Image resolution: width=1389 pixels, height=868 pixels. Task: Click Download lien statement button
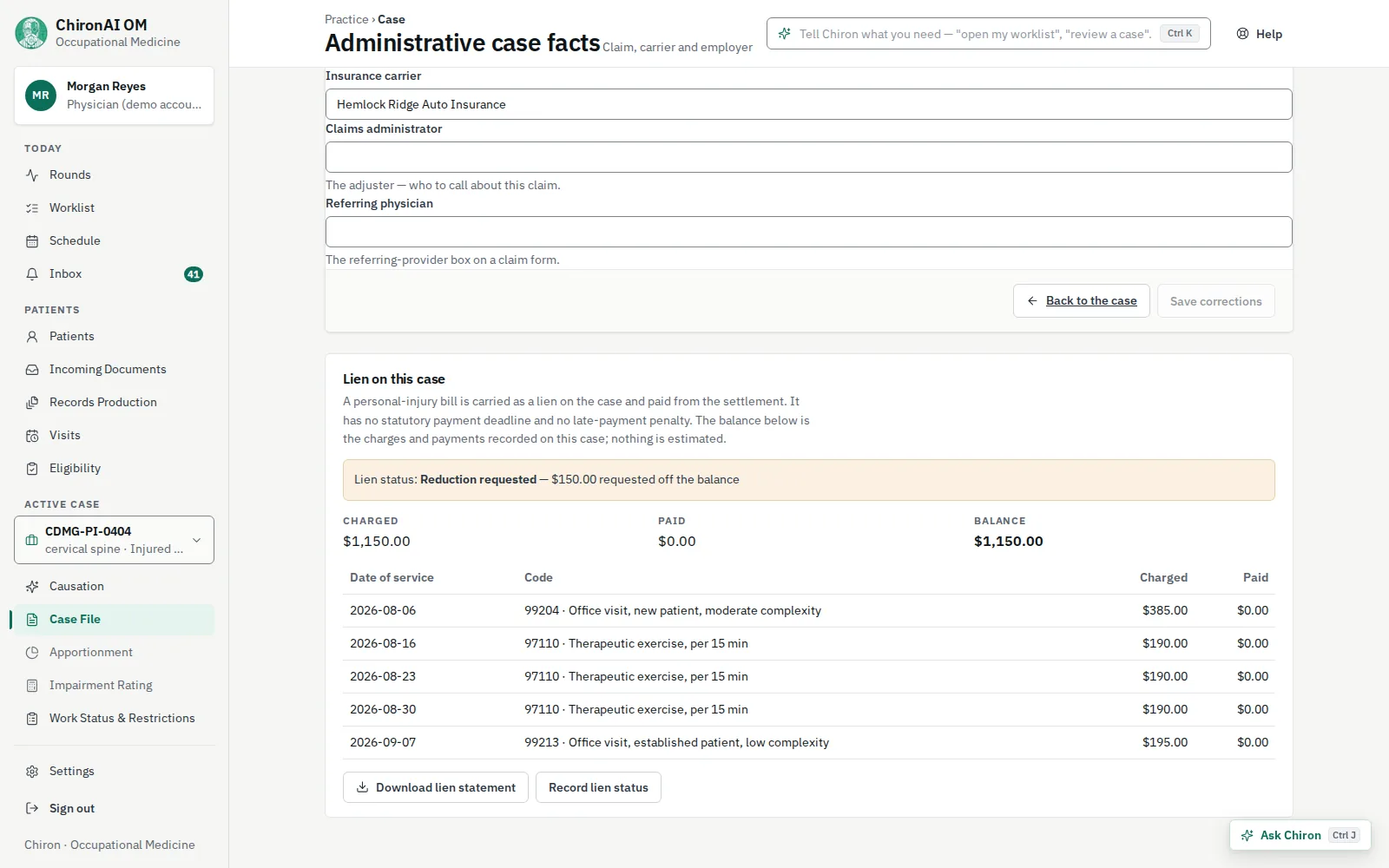click(x=435, y=787)
